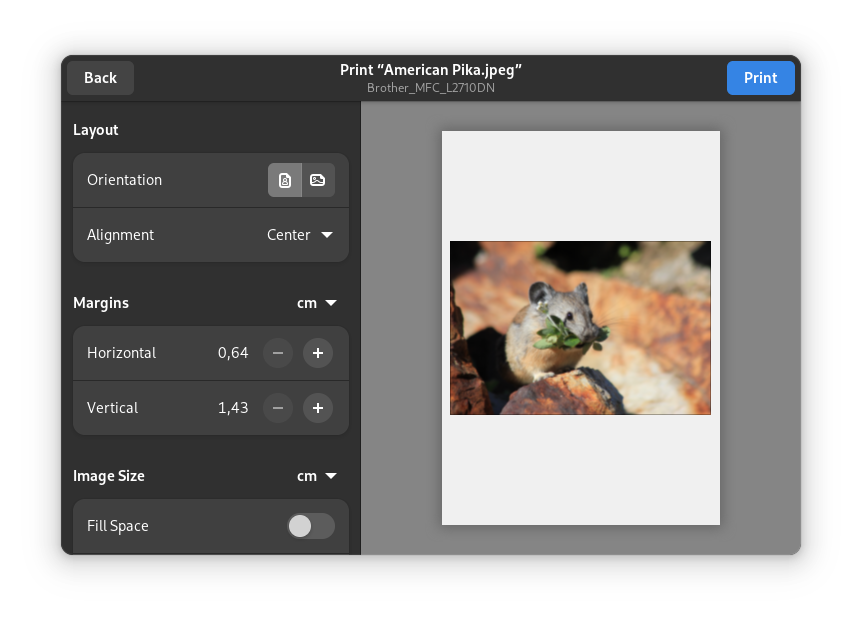
Task: Toggle the Fill Space switch
Action: pyautogui.click(x=310, y=526)
